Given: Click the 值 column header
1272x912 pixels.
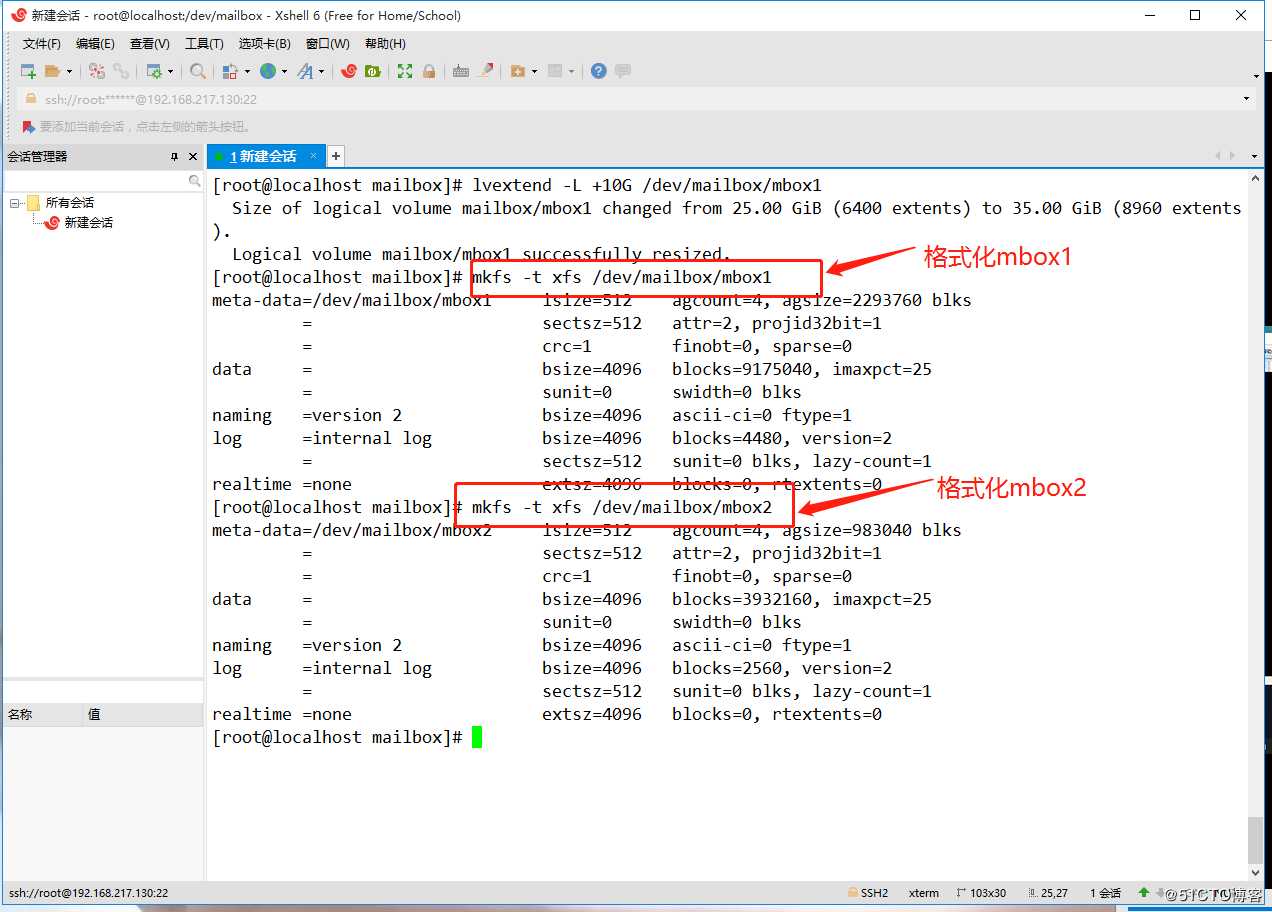Looking at the screenshot, I should click(x=143, y=715).
